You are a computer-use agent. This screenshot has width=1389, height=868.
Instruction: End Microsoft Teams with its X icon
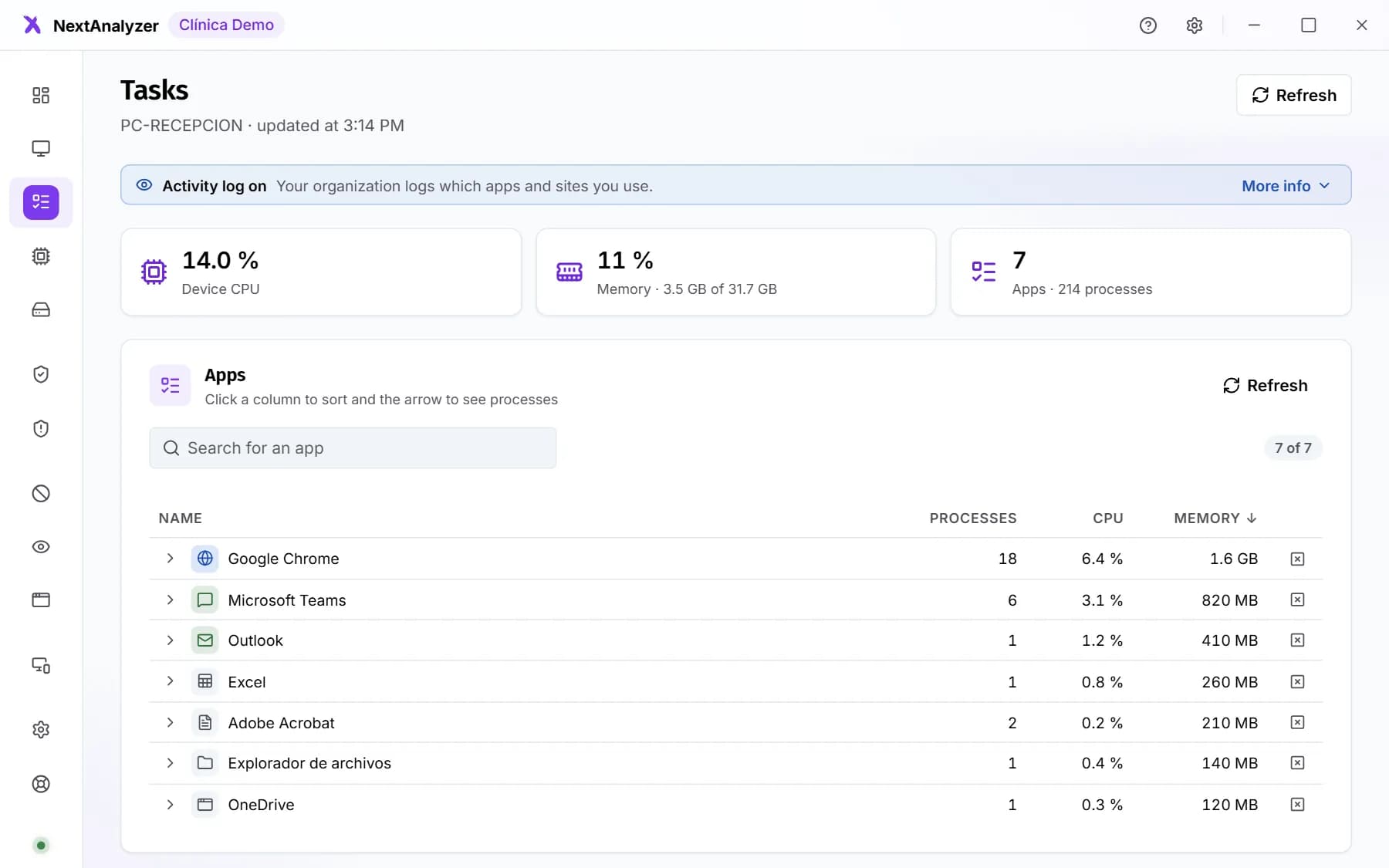1297,599
